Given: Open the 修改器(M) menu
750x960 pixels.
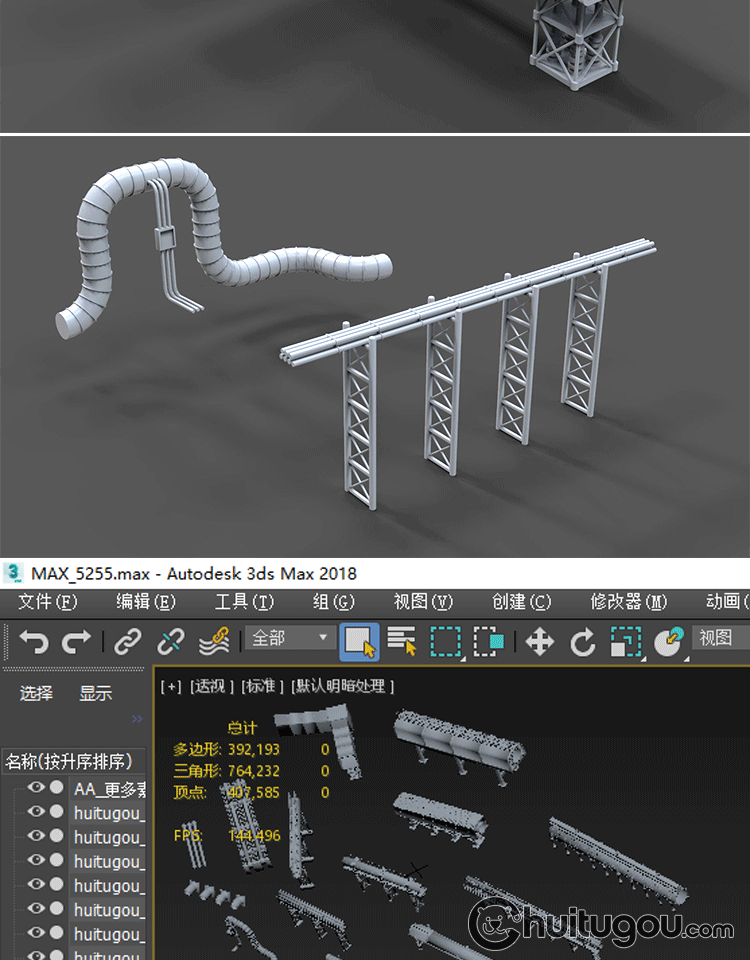Looking at the screenshot, I should point(628,601).
